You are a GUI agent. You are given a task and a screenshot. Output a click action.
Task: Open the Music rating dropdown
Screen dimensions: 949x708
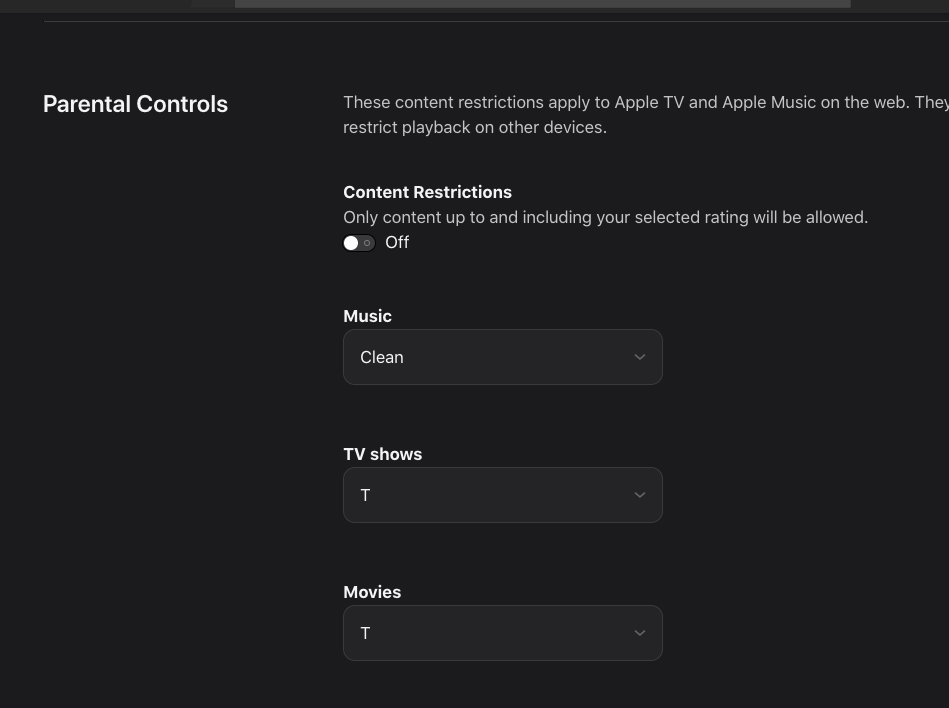[502, 357]
